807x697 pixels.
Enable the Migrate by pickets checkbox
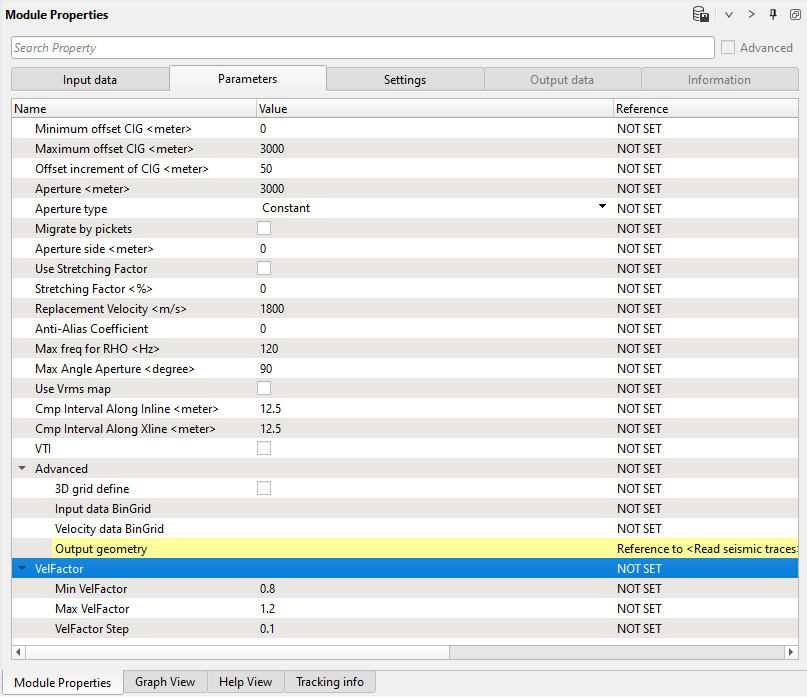click(264, 229)
